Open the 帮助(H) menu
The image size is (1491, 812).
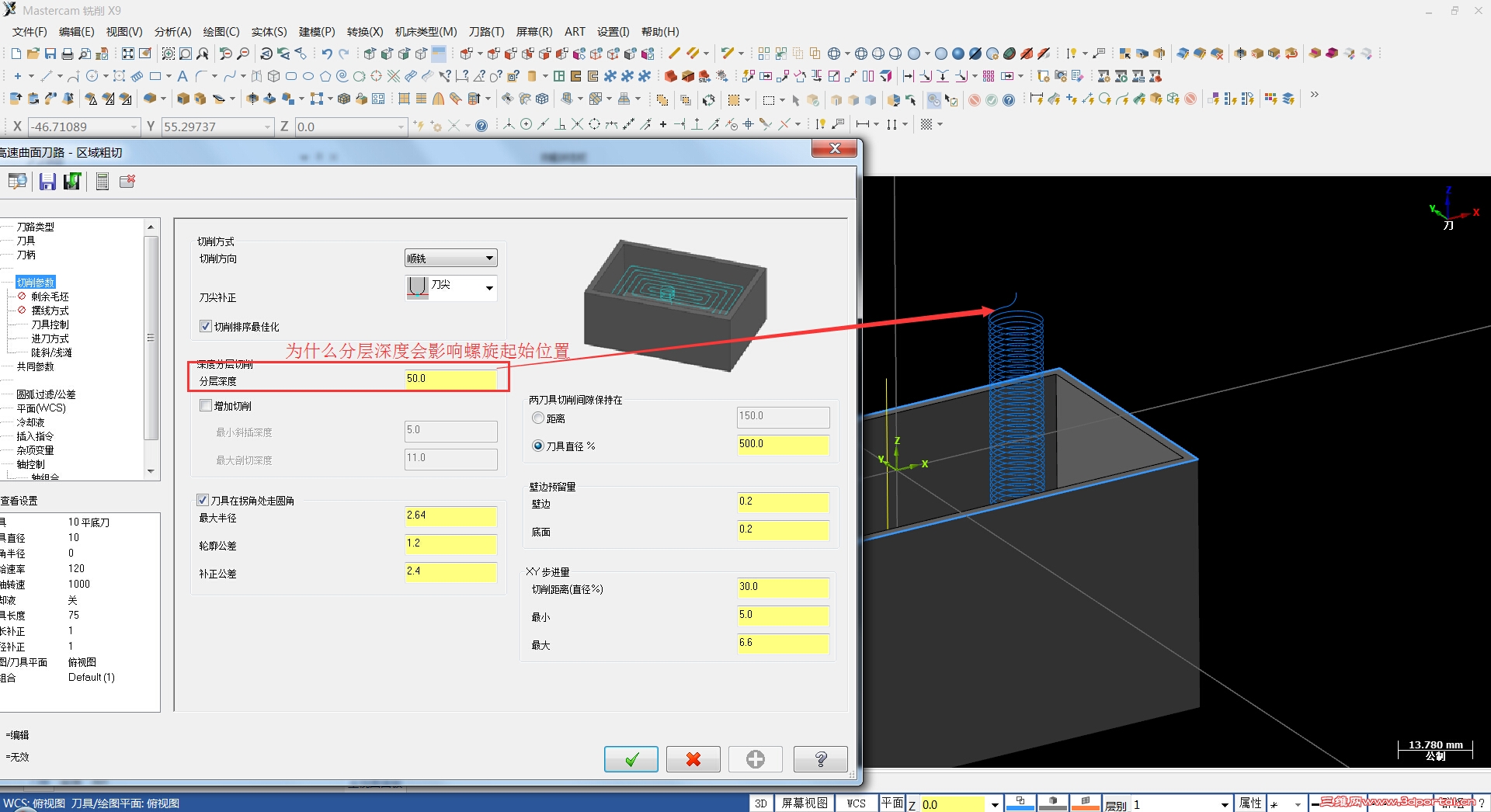(660, 32)
